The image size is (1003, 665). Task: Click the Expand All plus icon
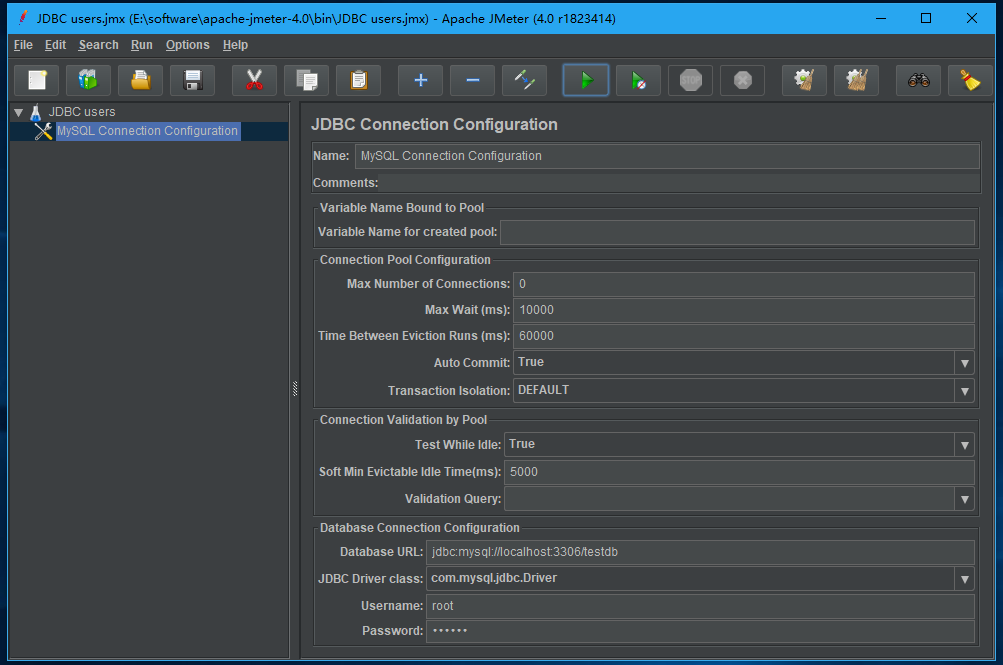421,80
